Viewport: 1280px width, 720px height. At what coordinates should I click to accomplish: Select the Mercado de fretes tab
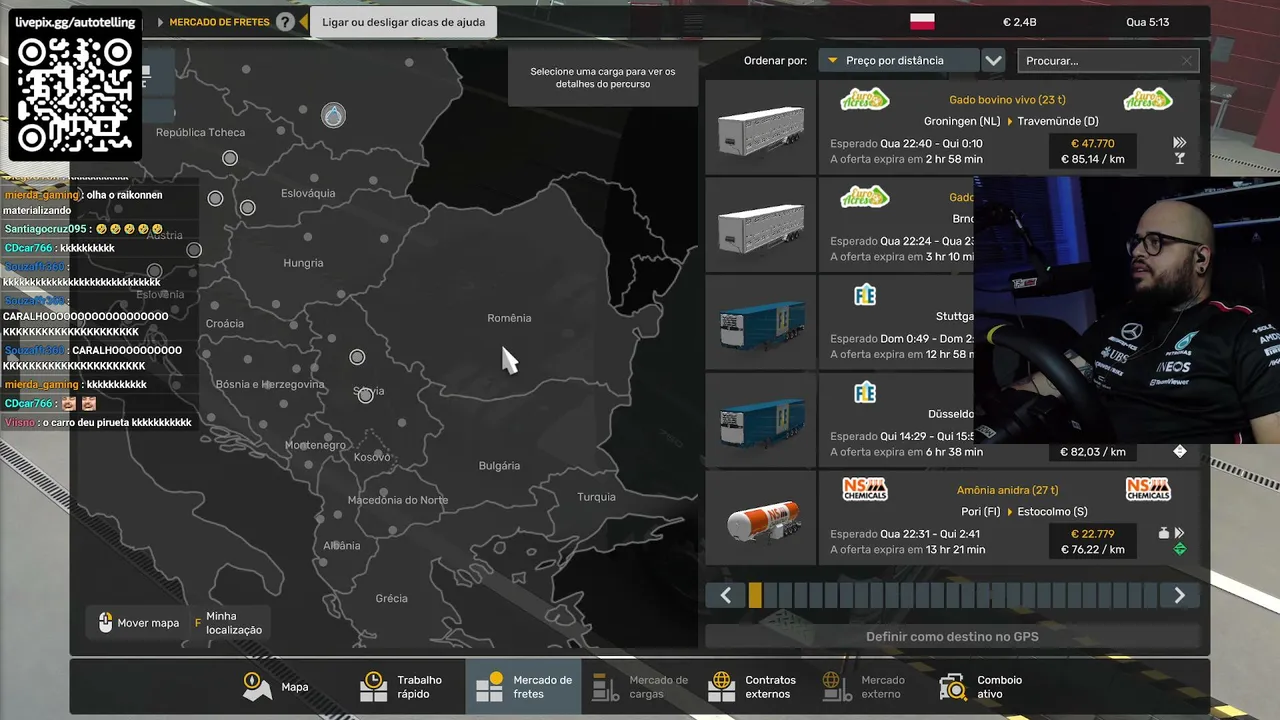[x=524, y=687]
